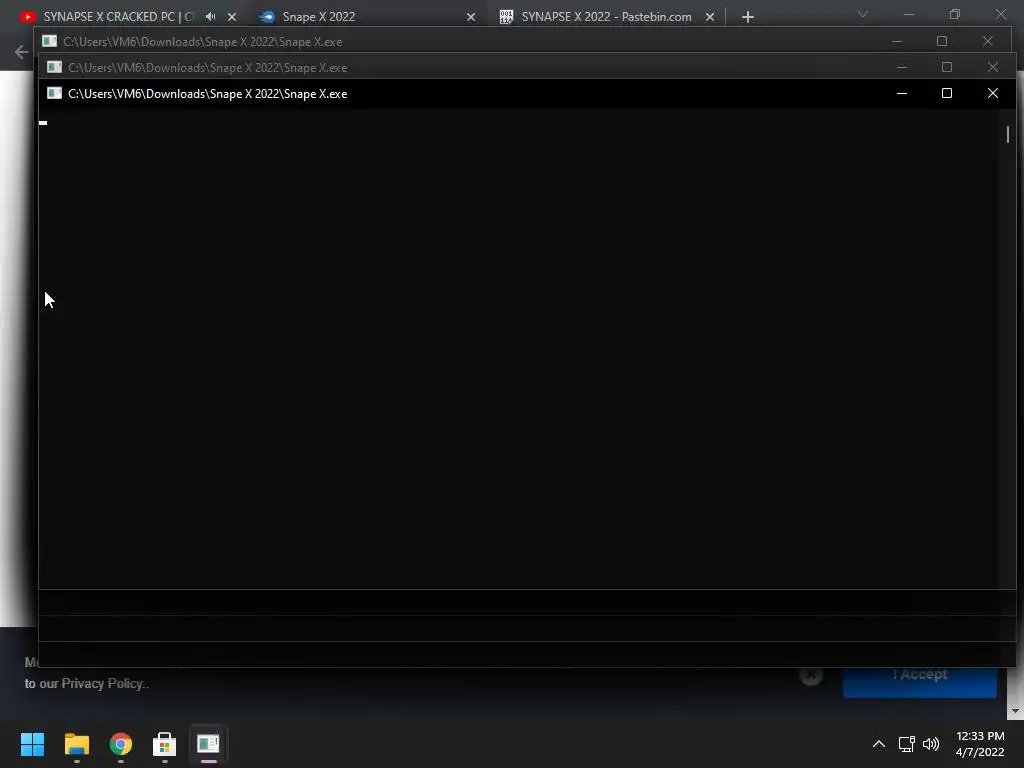Dismiss the cookie banner with the round X
Screen dimensions: 1024x768
point(811,676)
